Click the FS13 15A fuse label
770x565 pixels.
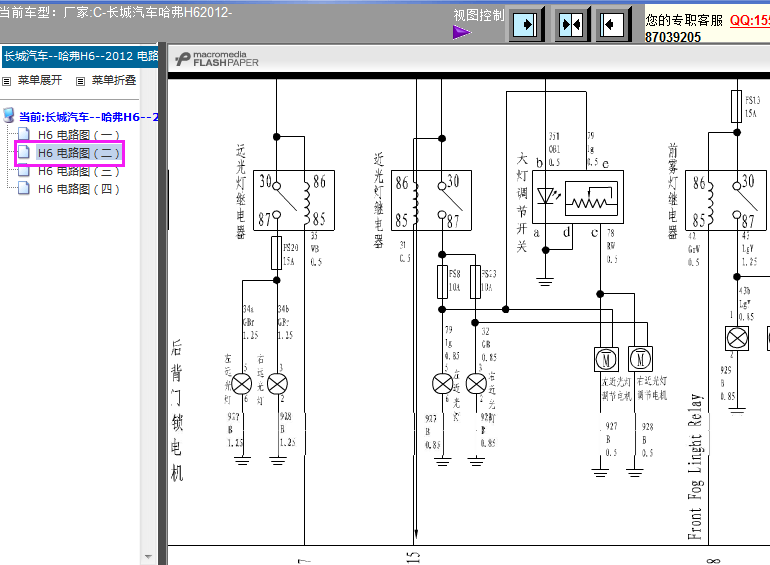pyautogui.click(x=752, y=107)
